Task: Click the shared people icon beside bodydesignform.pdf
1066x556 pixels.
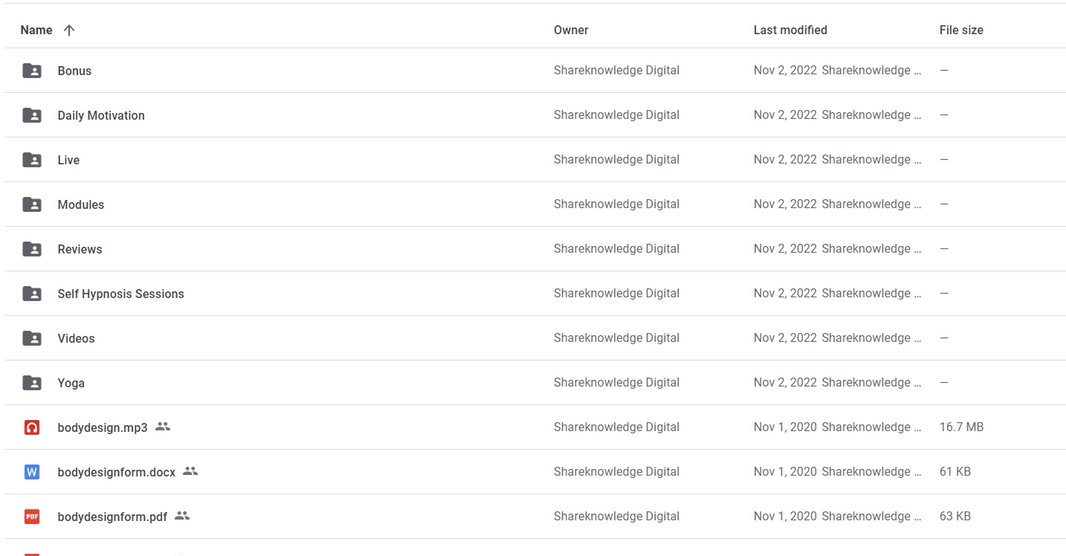Action: (x=182, y=516)
